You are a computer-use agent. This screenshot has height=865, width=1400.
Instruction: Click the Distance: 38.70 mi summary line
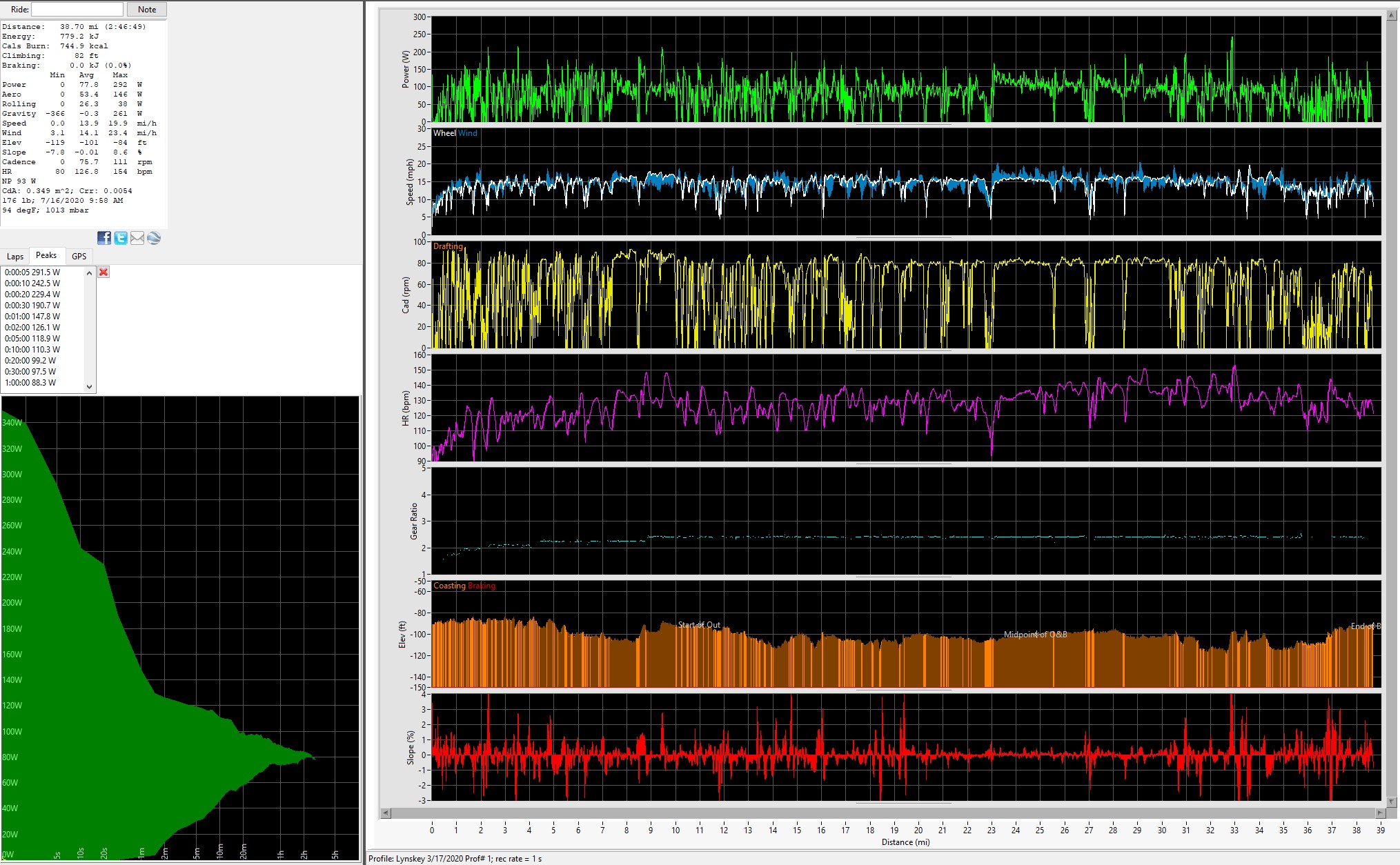coord(74,27)
